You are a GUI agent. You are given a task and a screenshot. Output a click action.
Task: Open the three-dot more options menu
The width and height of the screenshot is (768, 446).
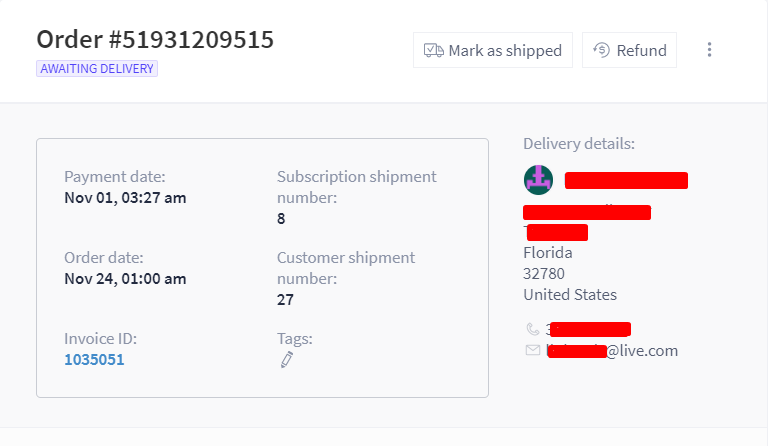[709, 50]
